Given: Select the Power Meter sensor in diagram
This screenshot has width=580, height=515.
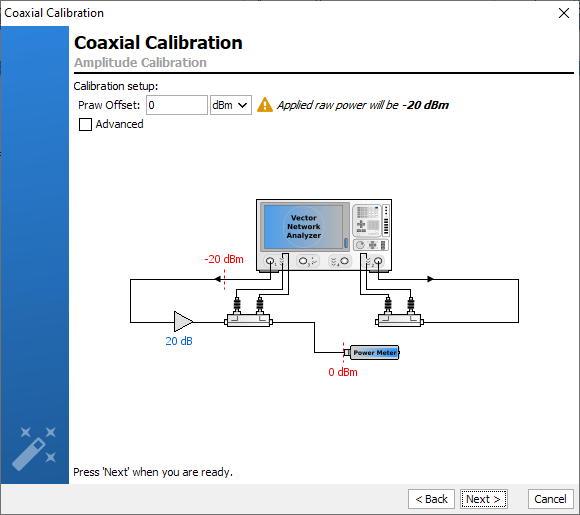Looking at the screenshot, I should [x=371, y=353].
